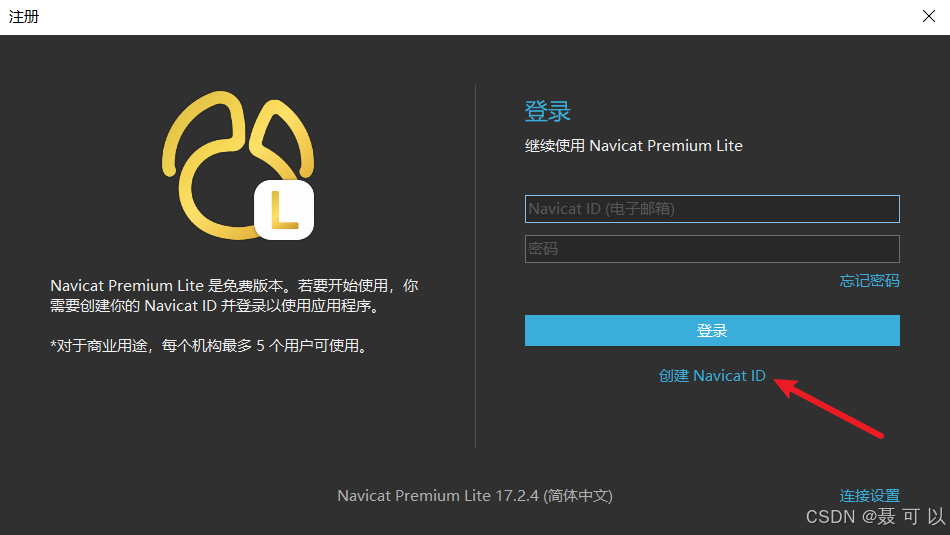Focus the 密码 password field
This screenshot has width=950, height=535.
point(712,249)
